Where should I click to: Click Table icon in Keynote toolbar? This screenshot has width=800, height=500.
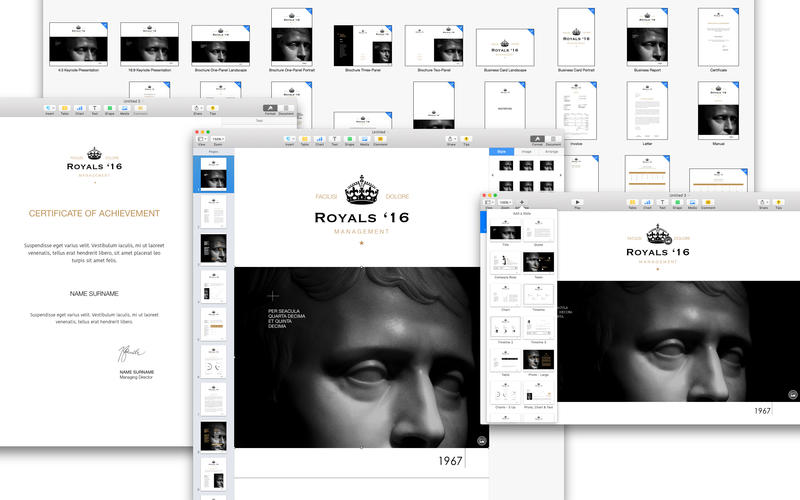(x=632, y=202)
